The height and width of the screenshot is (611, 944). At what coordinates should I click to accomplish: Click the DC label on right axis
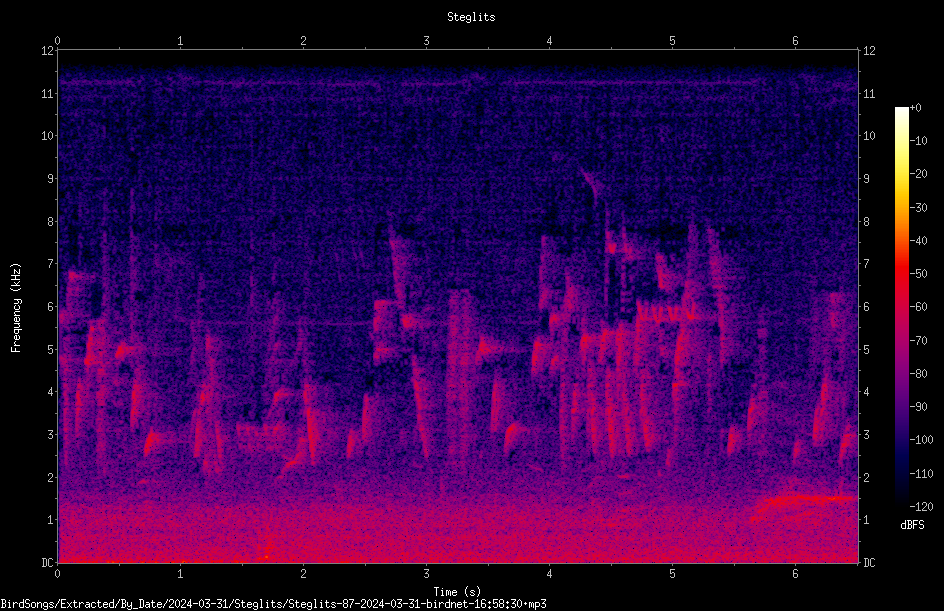tap(869, 562)
